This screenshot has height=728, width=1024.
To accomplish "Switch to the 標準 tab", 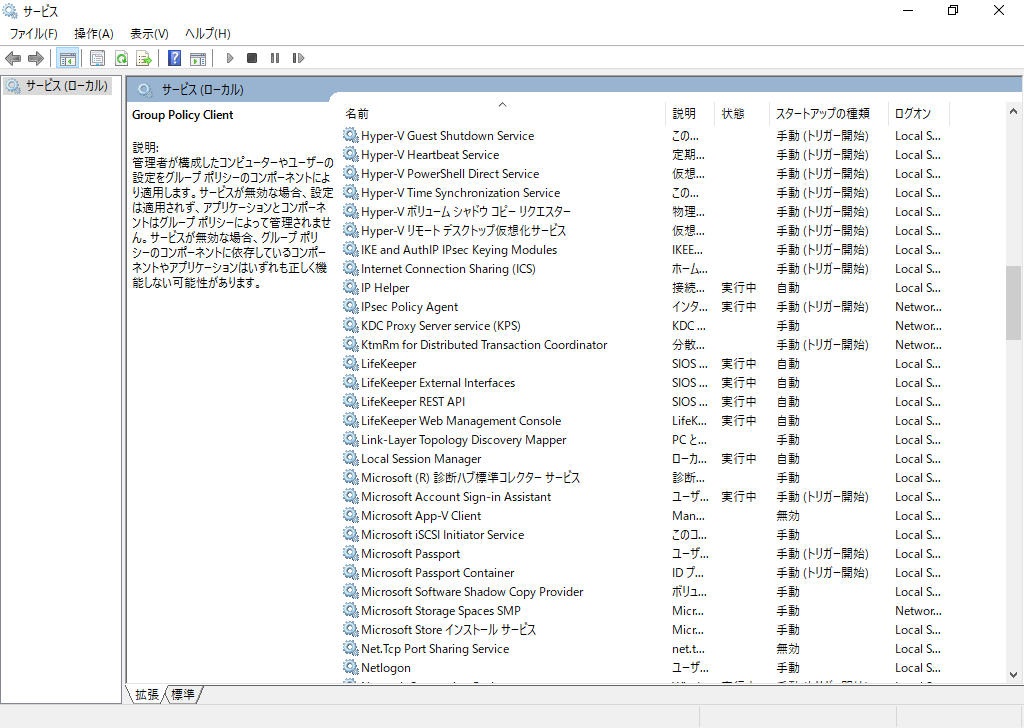I will tap(183, 694).
